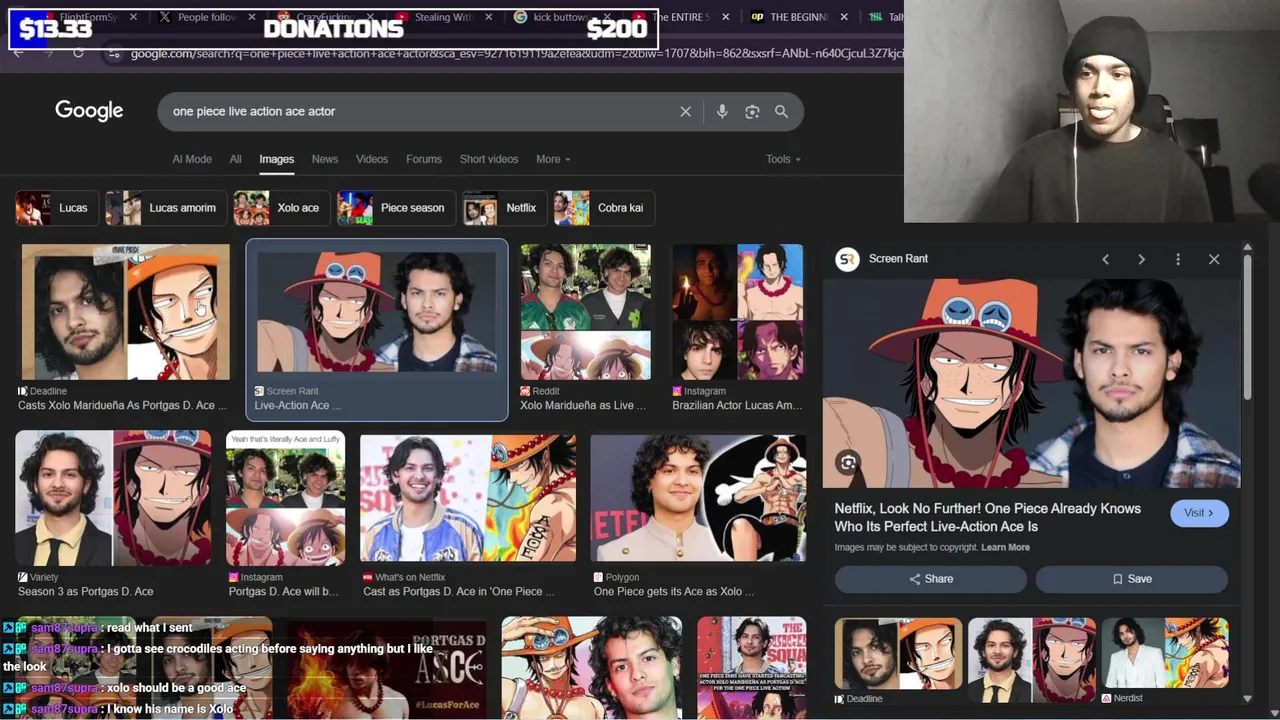The width and height of the screenshot is (1280, 720).
Task: Filter images by Lucas amorim chip
Action: 166,208
